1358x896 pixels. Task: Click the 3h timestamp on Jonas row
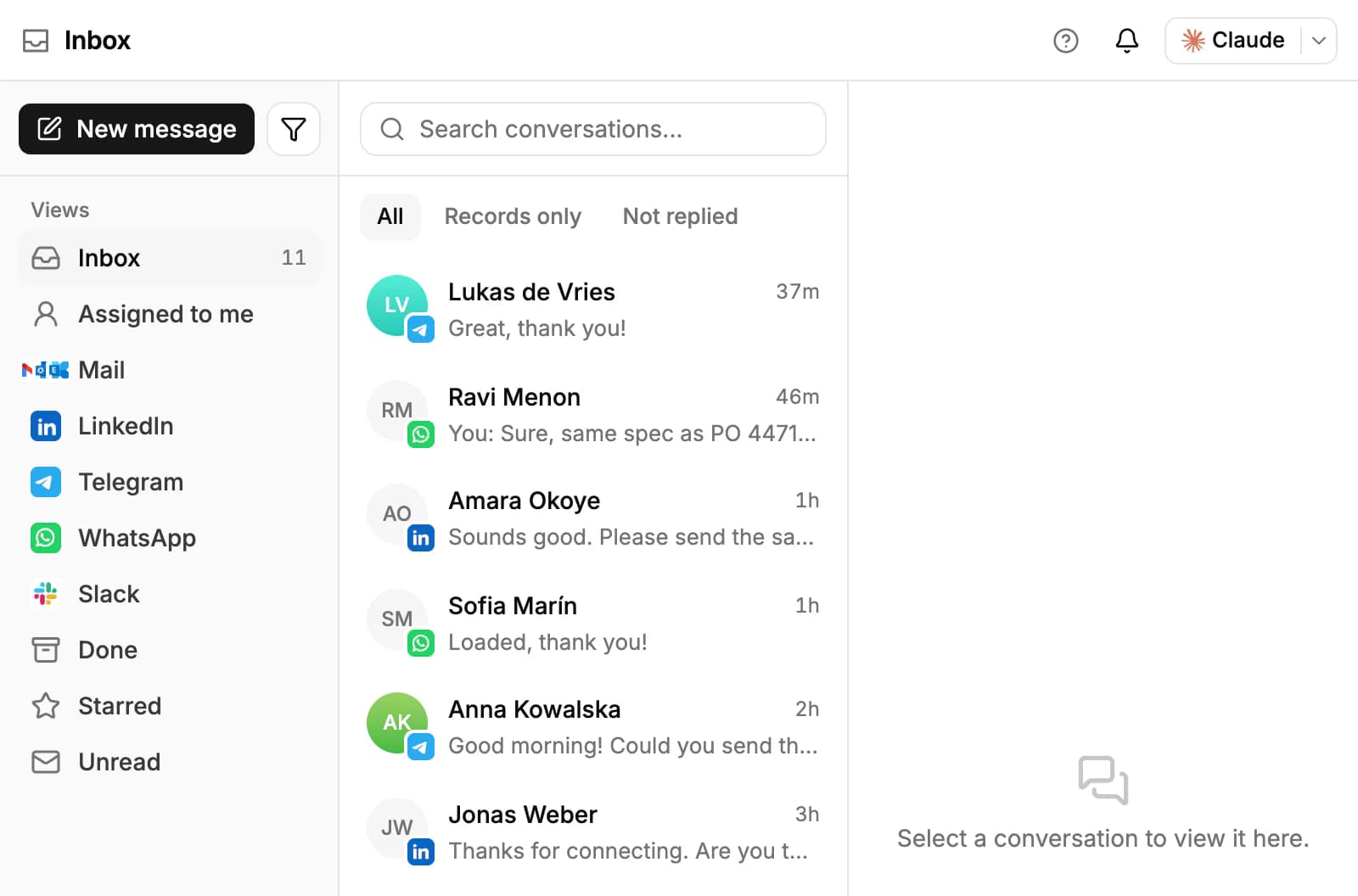807,815
